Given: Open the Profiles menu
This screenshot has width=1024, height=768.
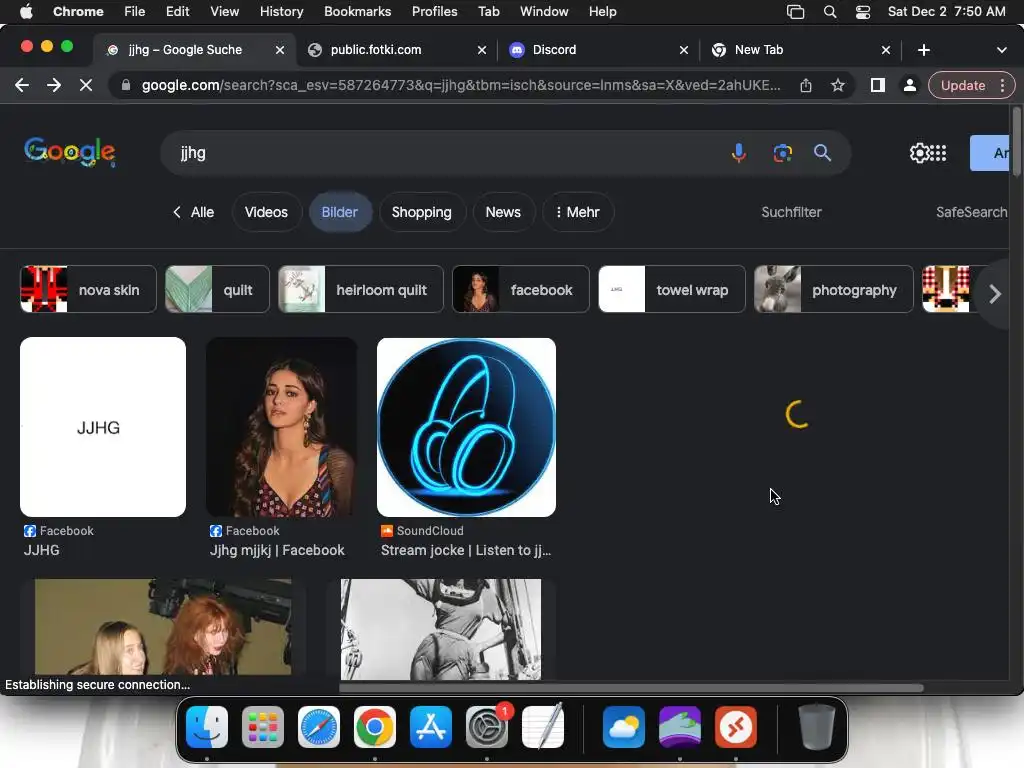Looking at the screenshot, I should [x=434, y=11].
